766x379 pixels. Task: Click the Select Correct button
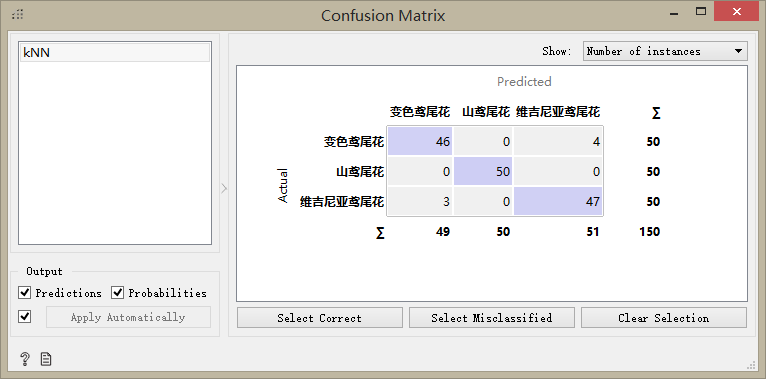point(319,318)
